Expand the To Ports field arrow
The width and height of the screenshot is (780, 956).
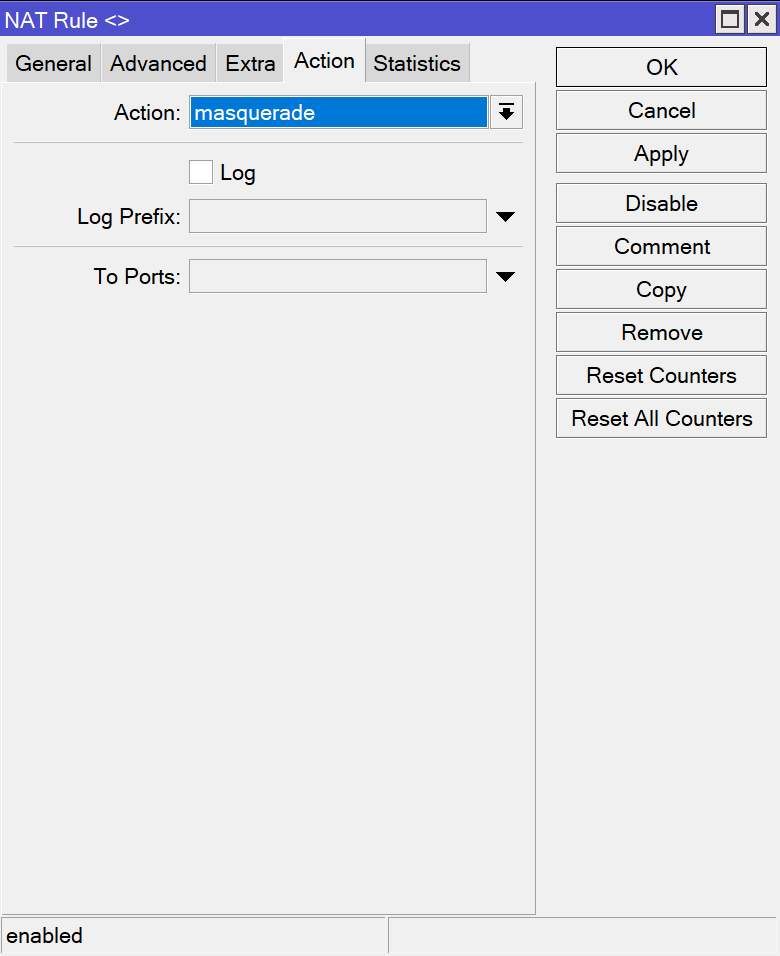505,277
